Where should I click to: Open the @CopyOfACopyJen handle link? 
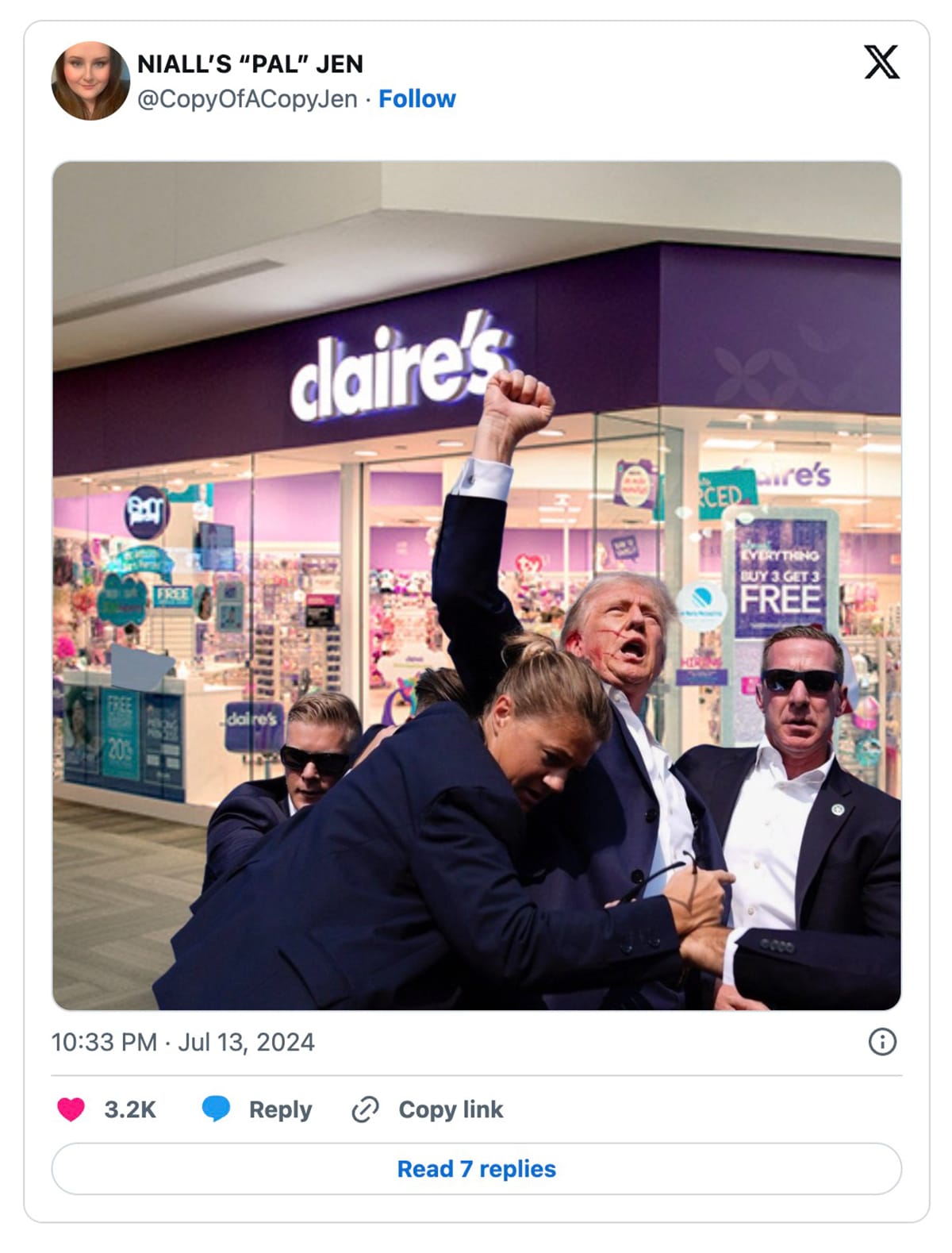[248, 99]
